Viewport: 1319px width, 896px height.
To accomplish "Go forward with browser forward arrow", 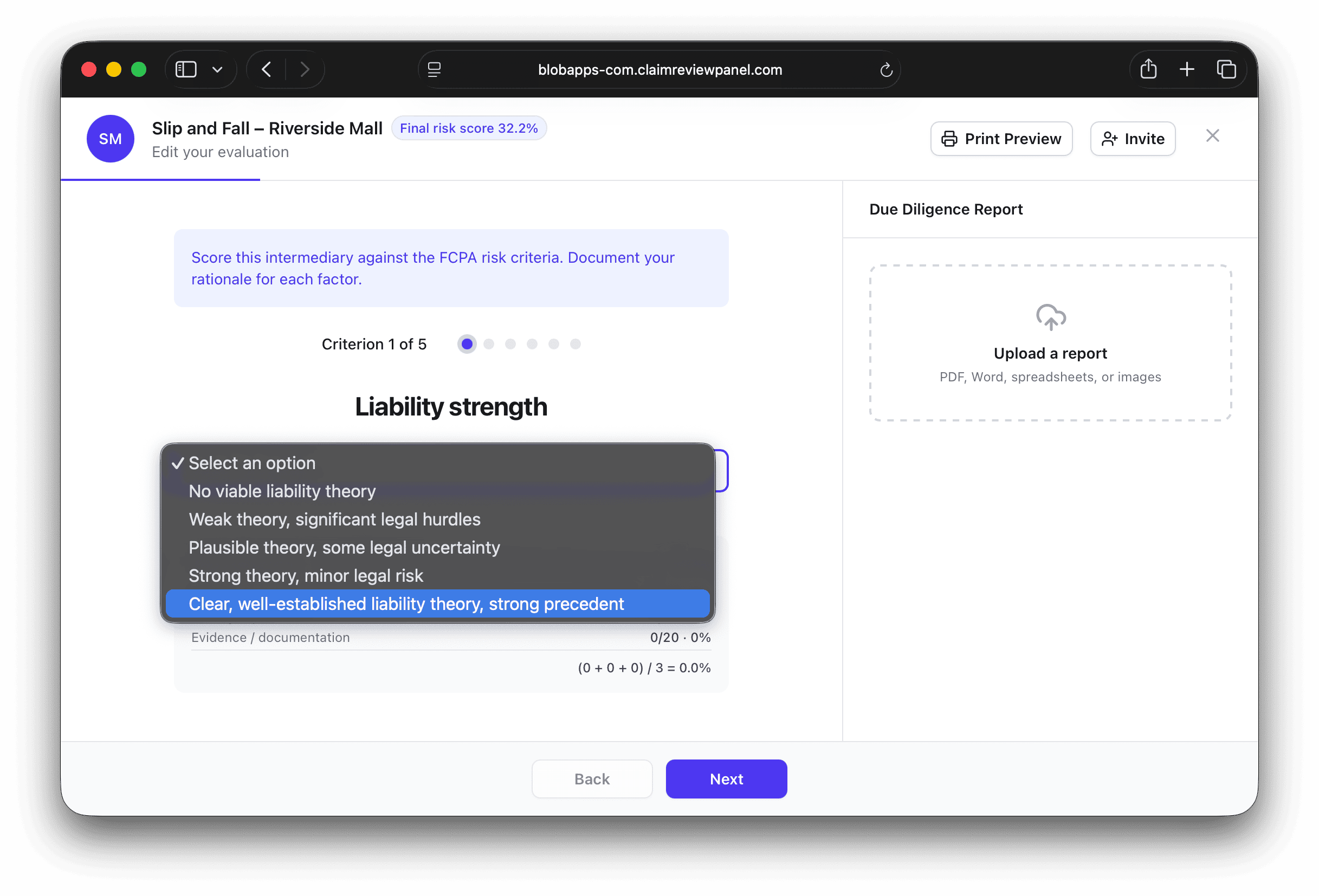I will [x=305, y=69].
